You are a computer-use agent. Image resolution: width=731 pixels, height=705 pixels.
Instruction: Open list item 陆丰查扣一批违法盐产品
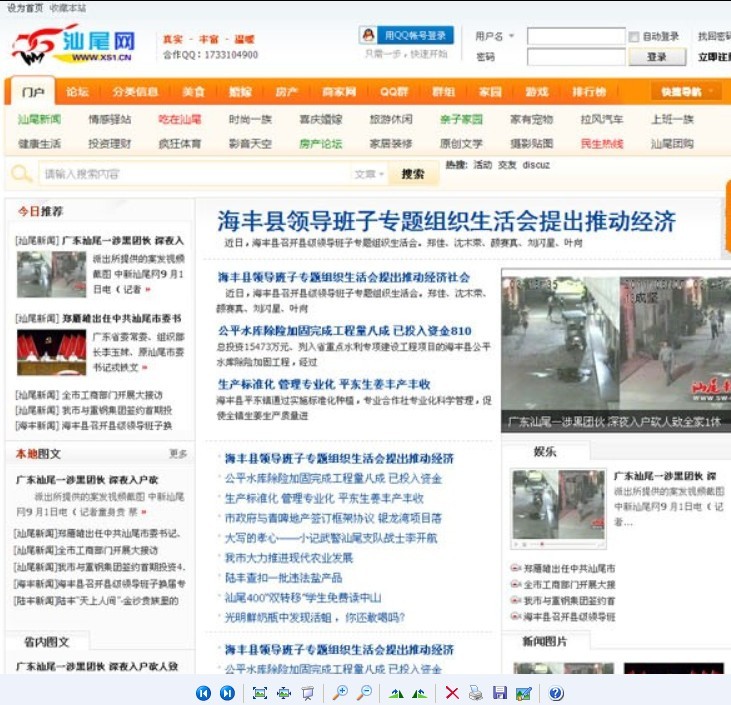click(283, 578)
